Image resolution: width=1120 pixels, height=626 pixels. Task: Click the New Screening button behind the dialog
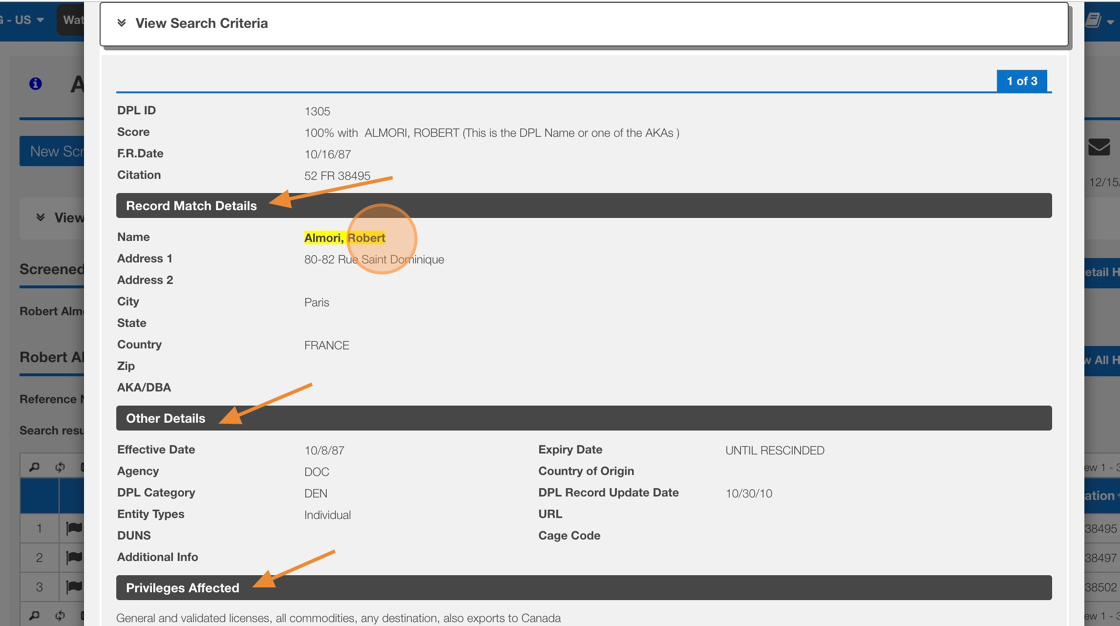52,151
